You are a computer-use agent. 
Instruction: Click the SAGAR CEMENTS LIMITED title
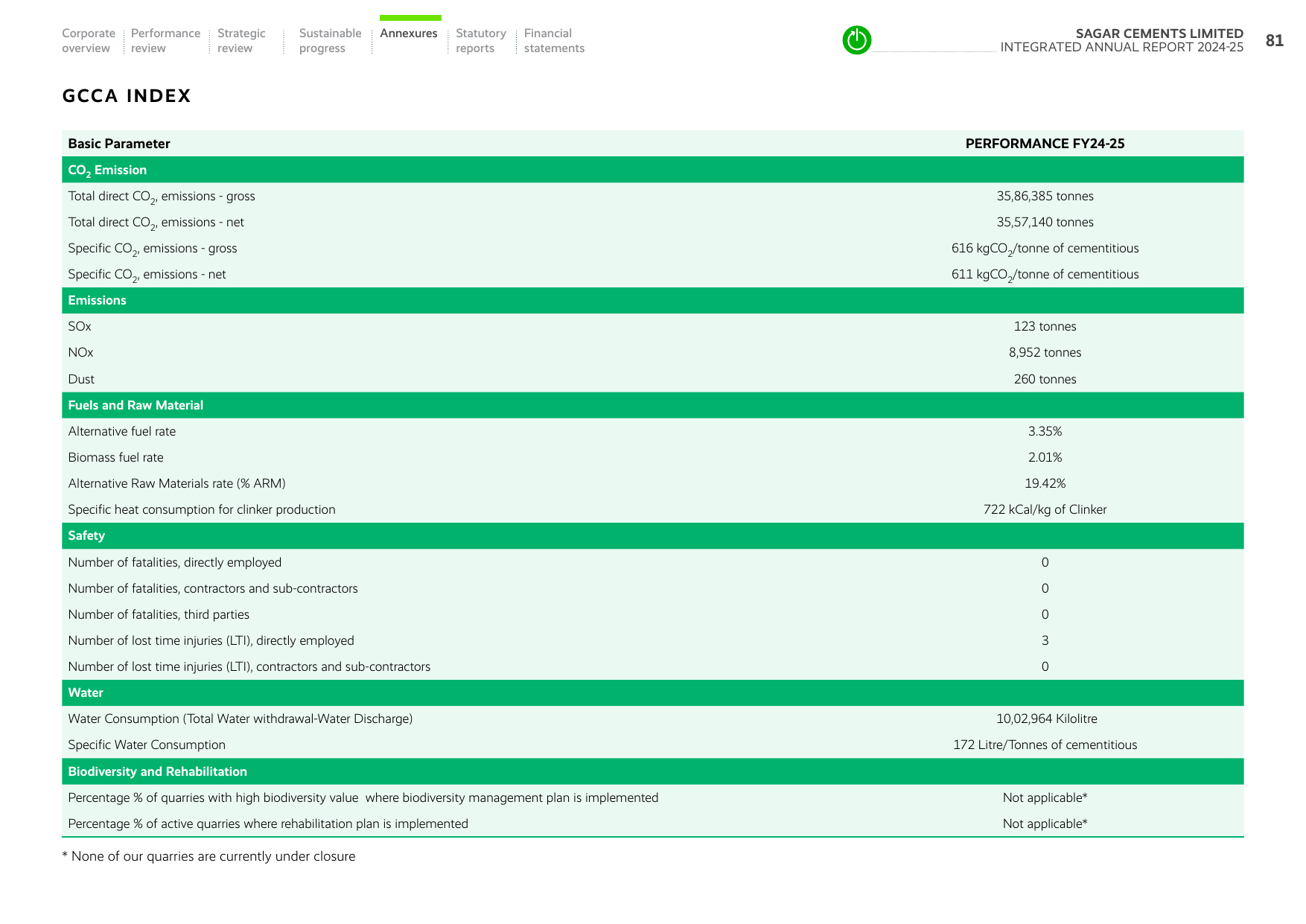[1159, 34]
